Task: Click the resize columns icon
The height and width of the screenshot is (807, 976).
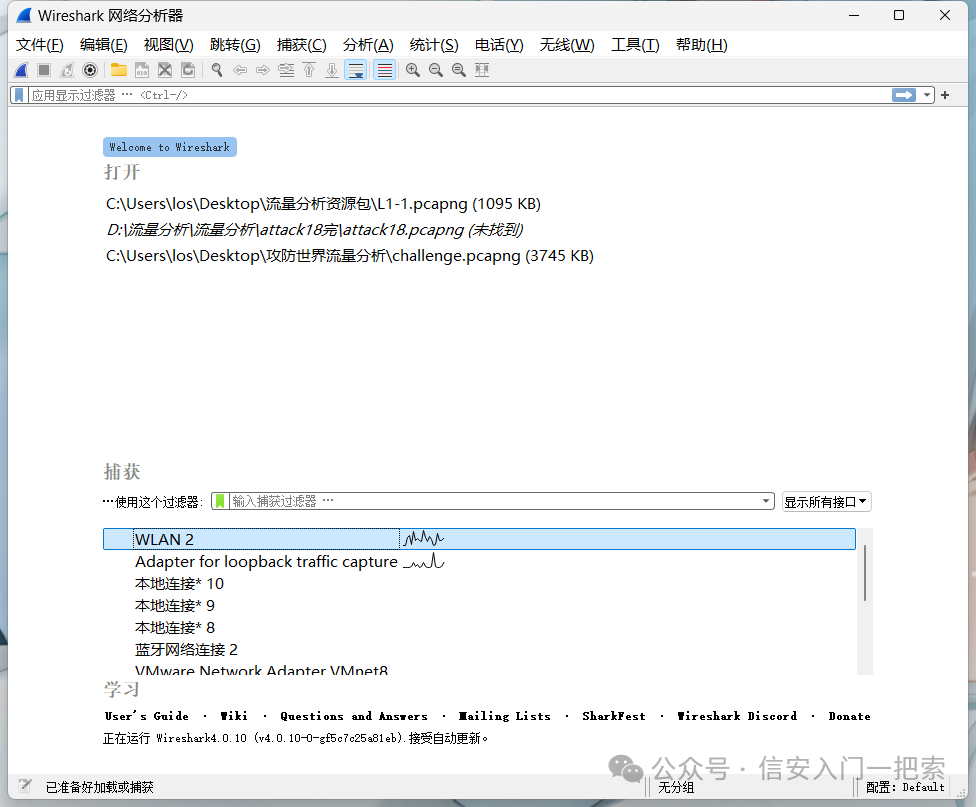Action: [x=482, y=70]
